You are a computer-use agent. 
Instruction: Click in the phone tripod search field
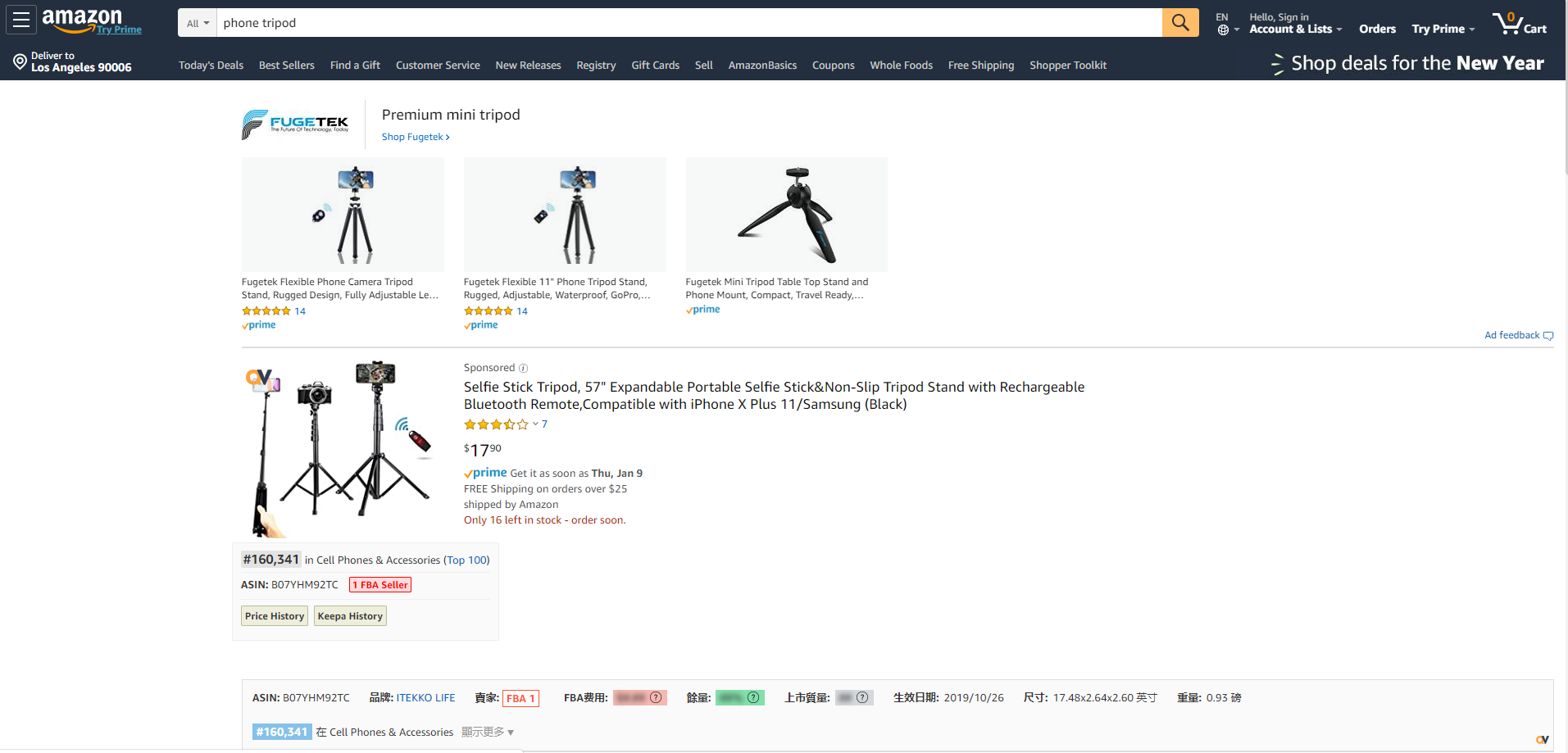pos(689,23)
